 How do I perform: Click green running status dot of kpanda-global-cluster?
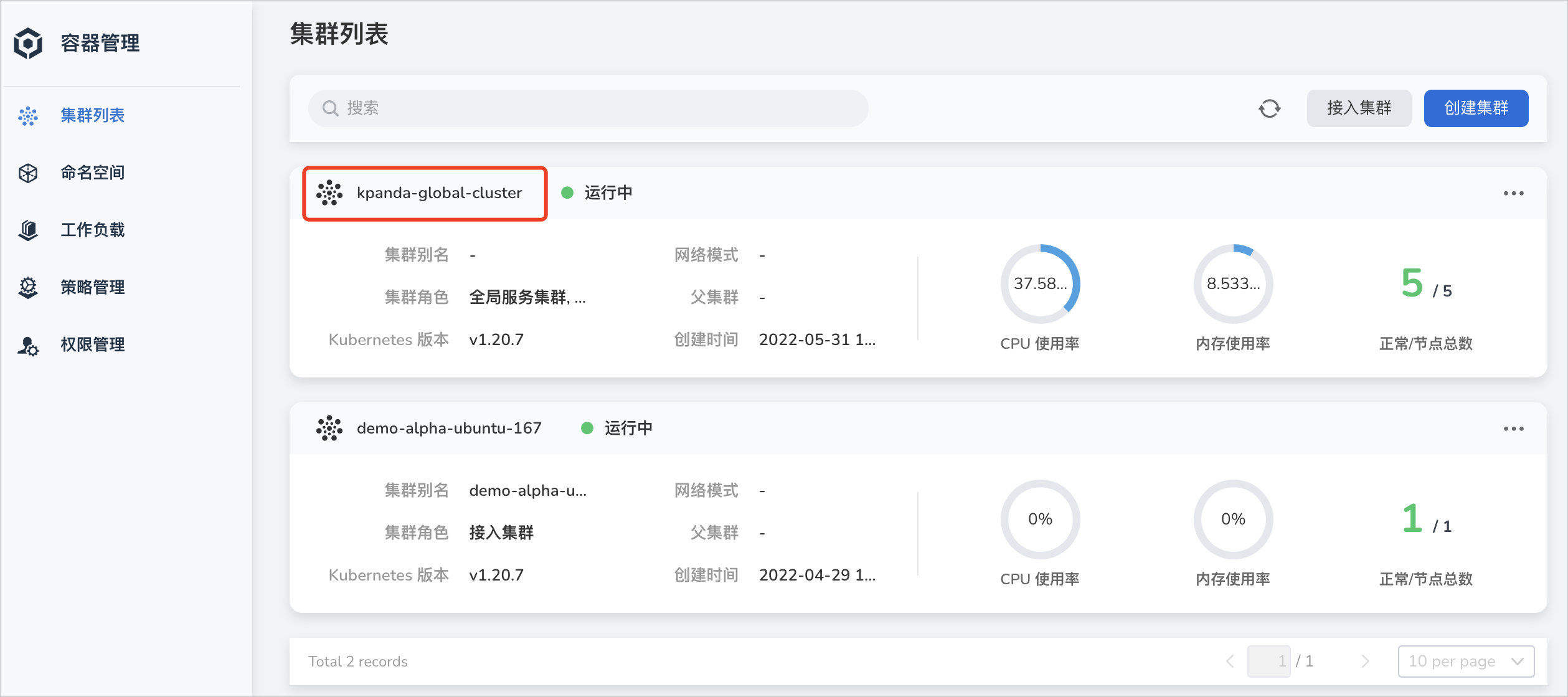point(567,193)
